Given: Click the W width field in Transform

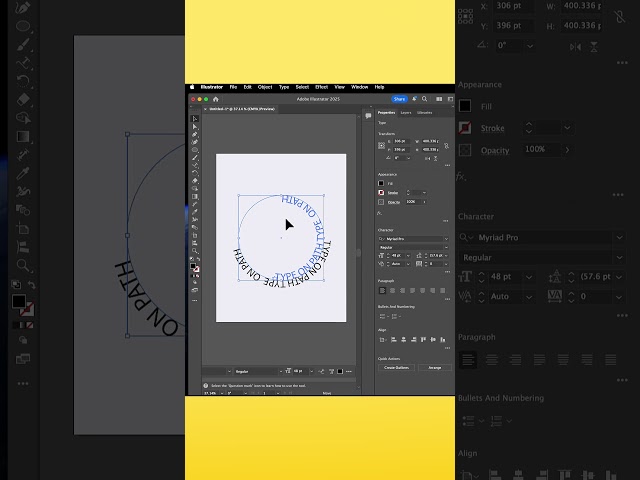Looking at the screenshot, I should coord(431,141).
